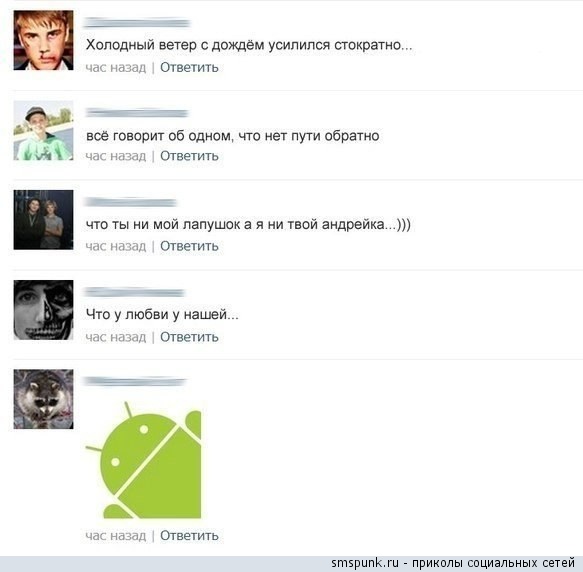
Task: Click the comment text 'Что у любви у нашей...'
Action: (162, 315)
